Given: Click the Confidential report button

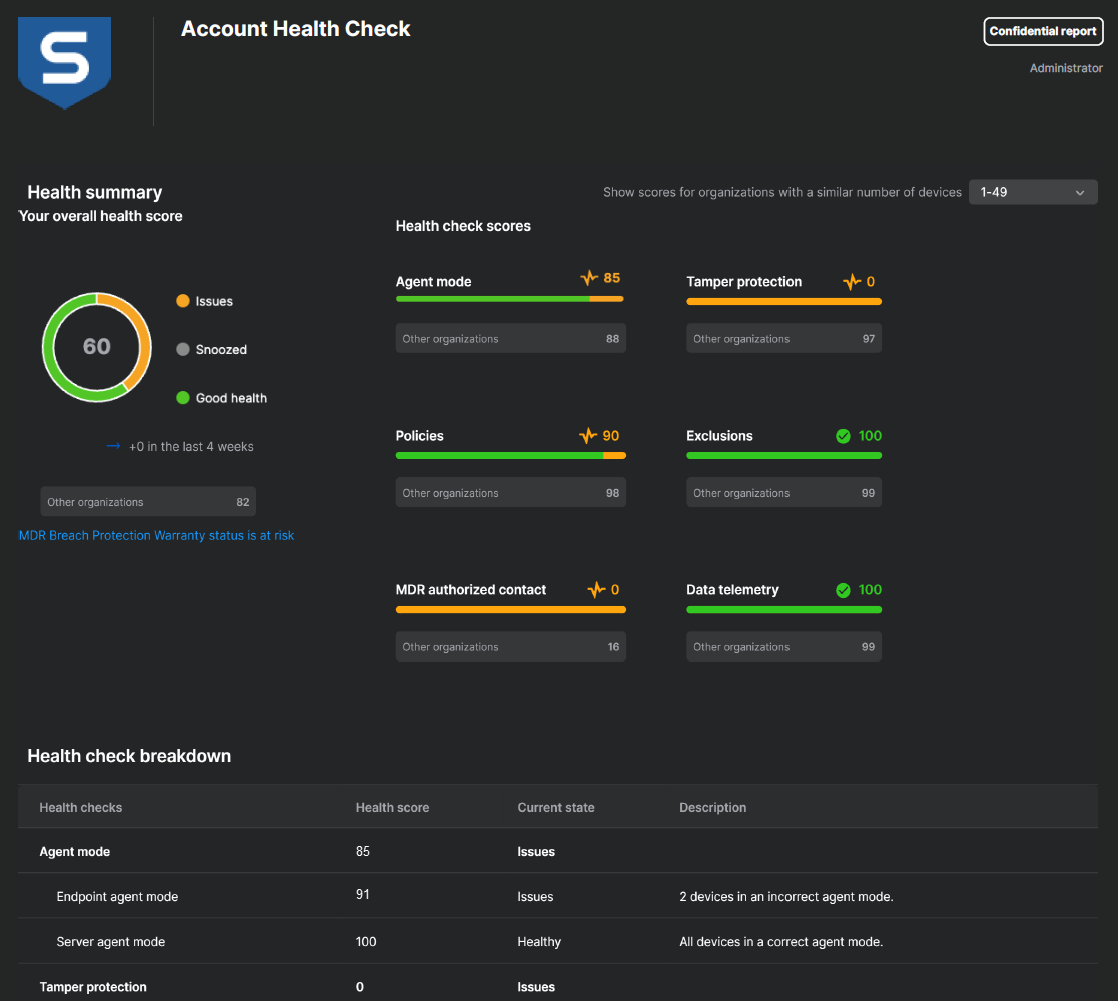Looking at the screenshot, I should click(1043, 31).
